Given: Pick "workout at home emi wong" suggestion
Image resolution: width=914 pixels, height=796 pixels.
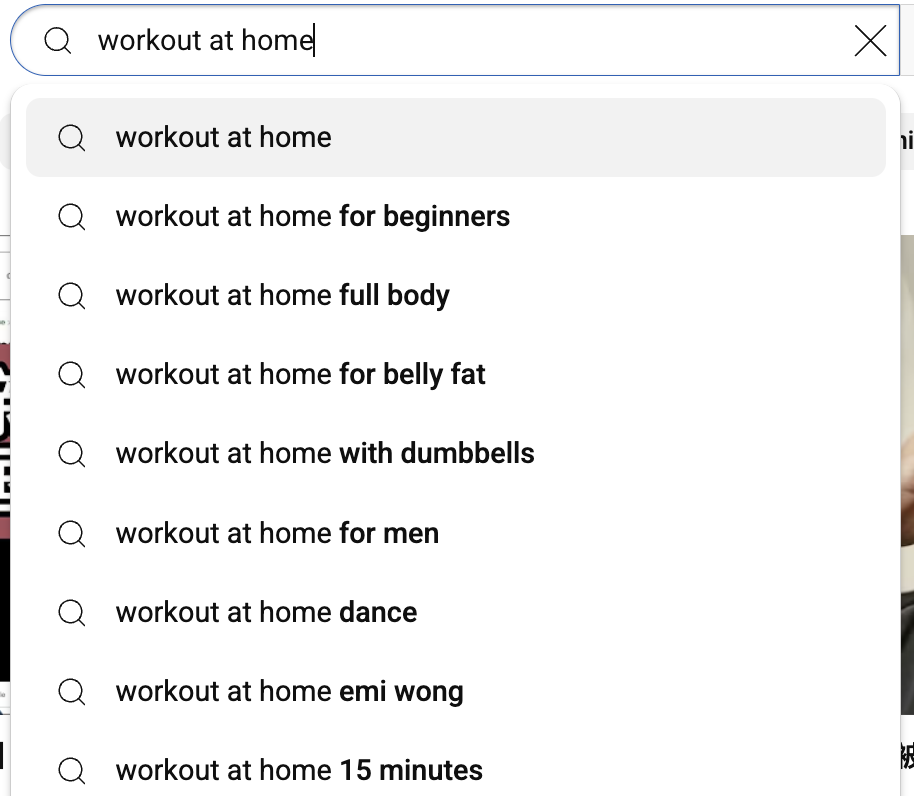Looking at the screenshot, I should point(289,691).
